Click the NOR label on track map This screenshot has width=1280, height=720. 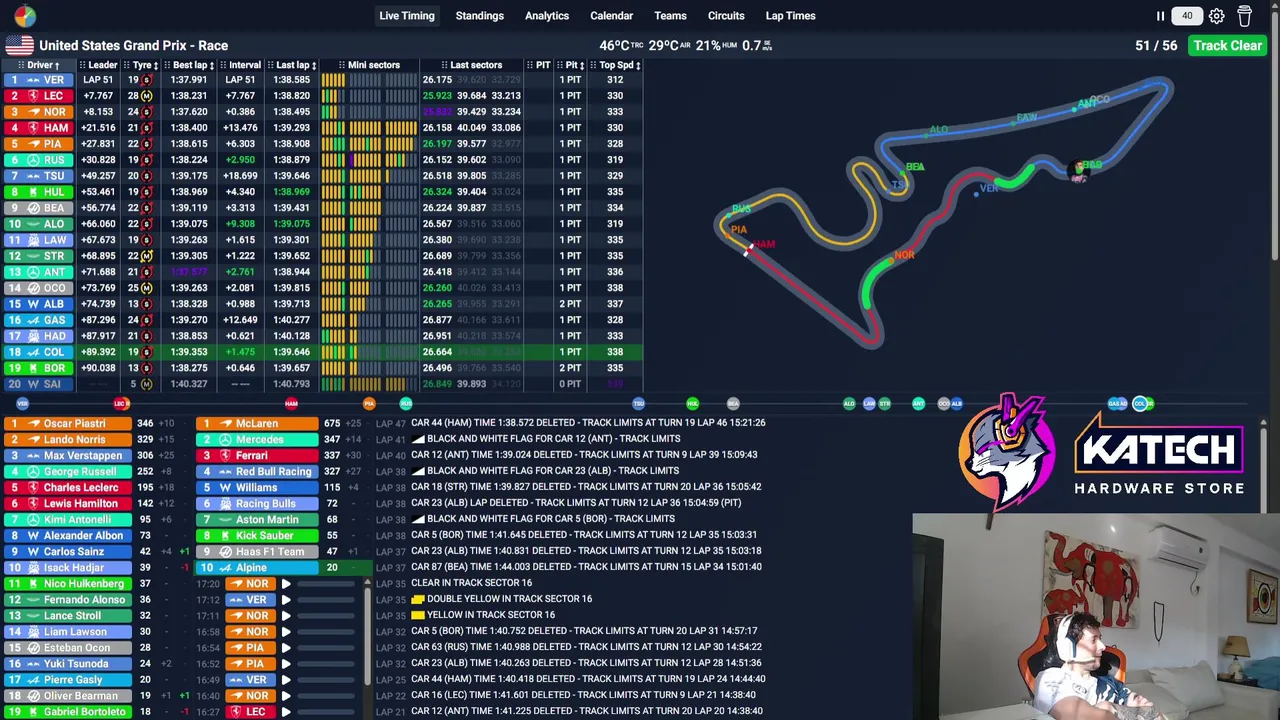tap(904, 255)
